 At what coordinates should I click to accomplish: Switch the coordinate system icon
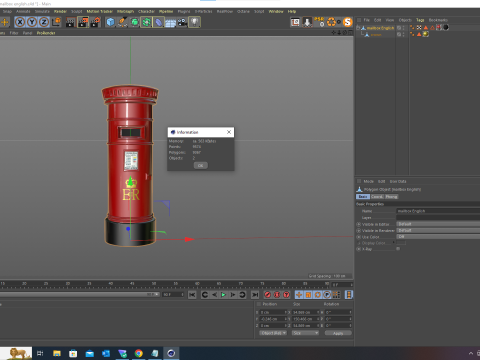56,22
